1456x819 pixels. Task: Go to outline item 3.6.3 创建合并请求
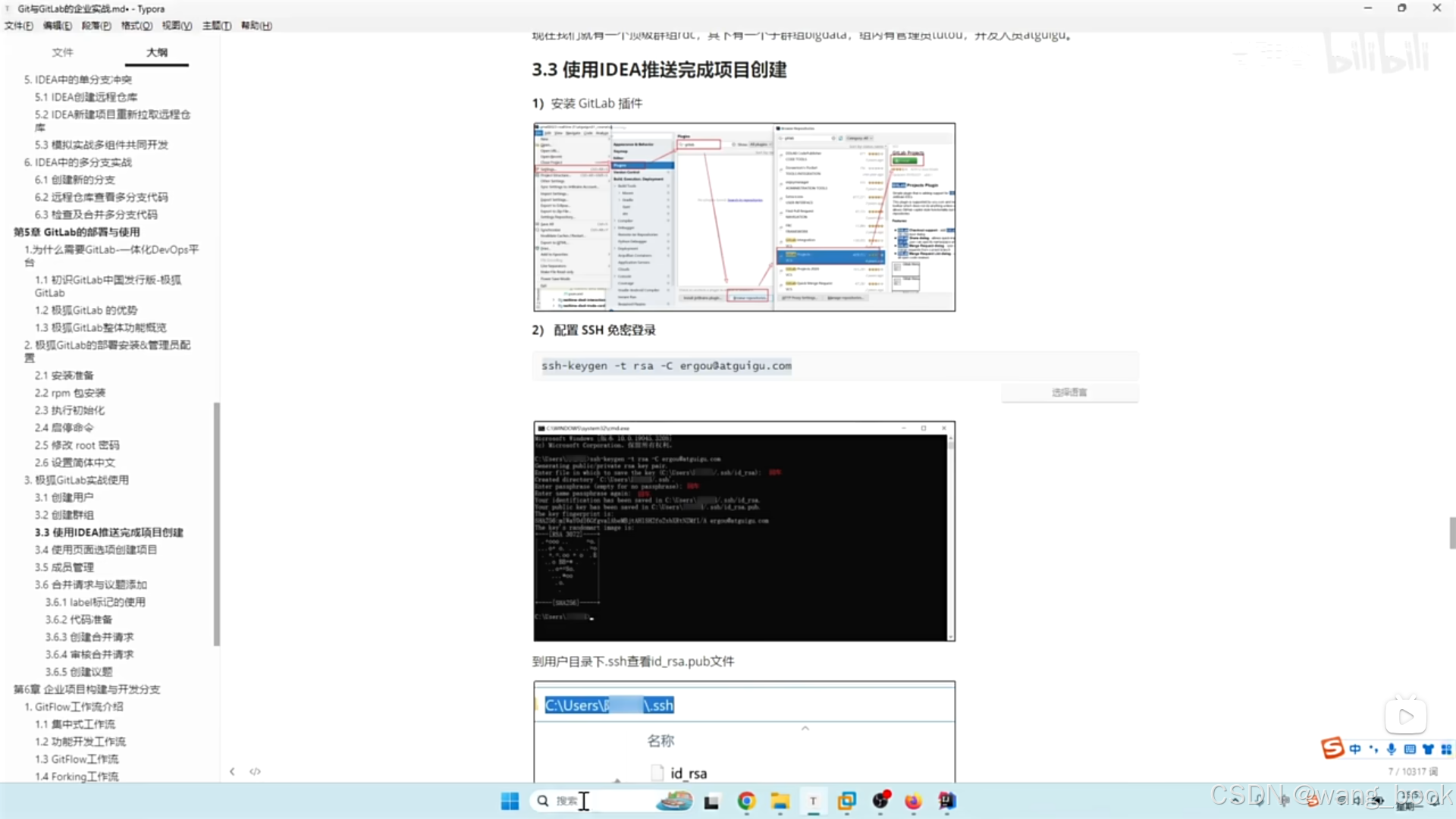click(89, 637)
